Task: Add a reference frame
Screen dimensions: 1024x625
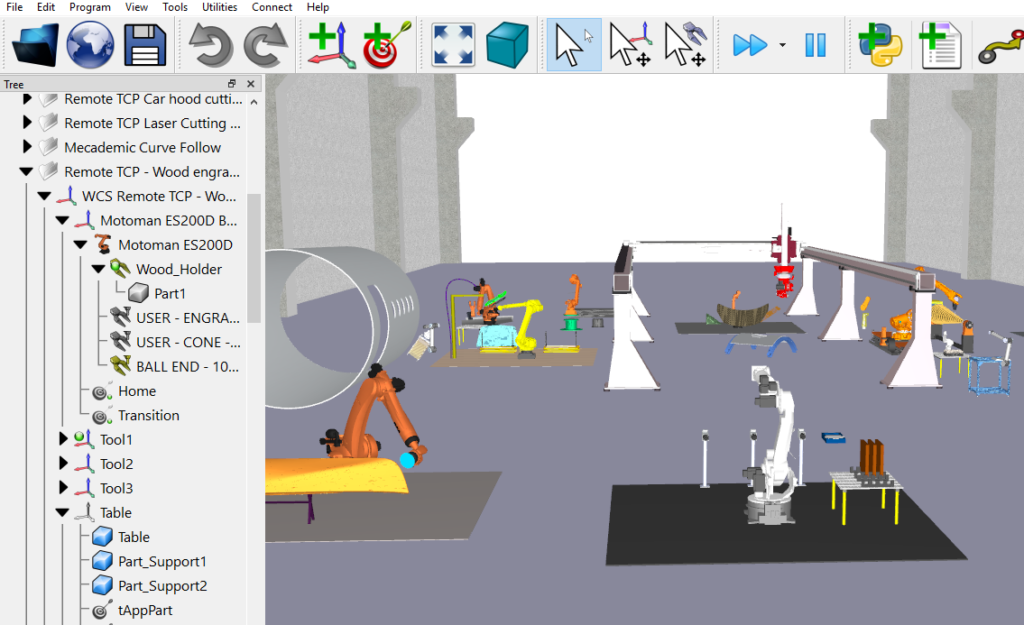Action: point(331,45)
